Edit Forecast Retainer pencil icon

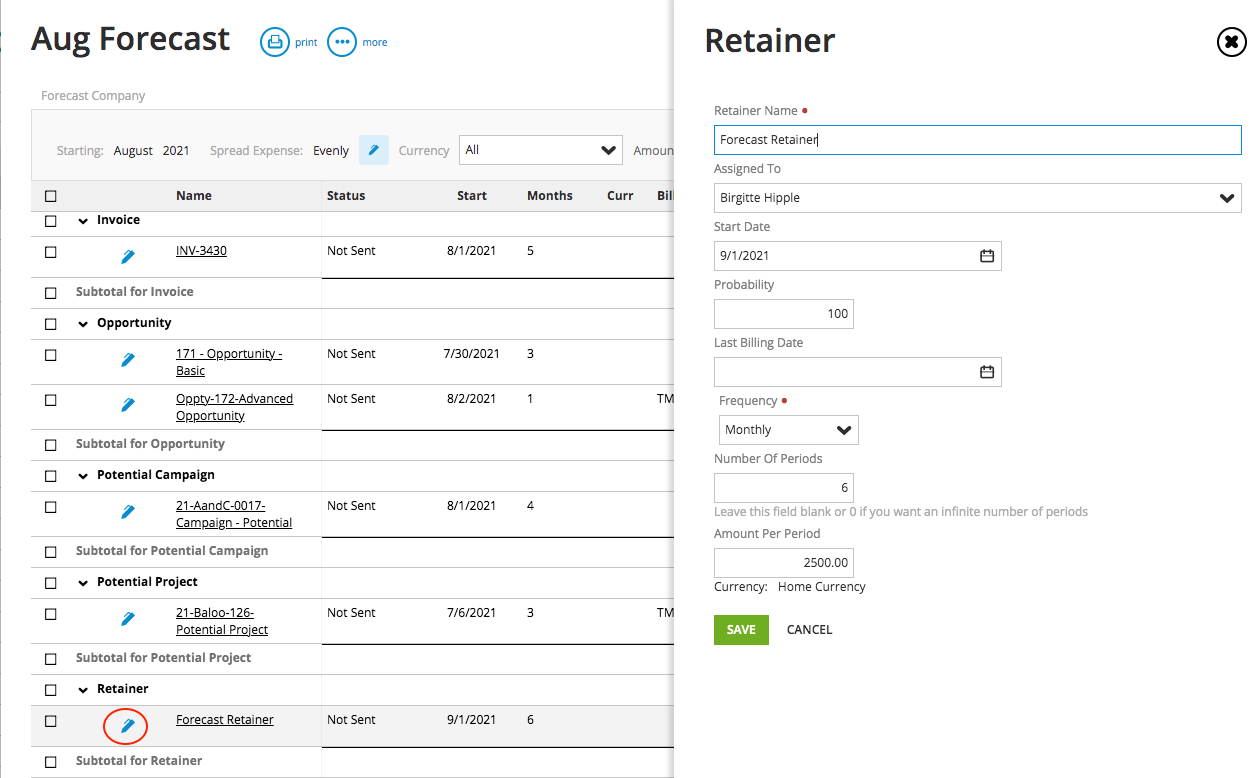[127, 726]
